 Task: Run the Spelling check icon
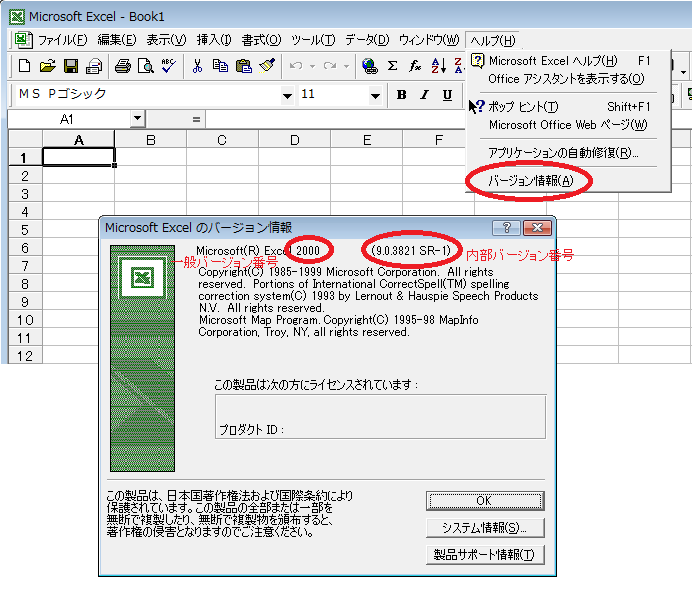(169, 66)
